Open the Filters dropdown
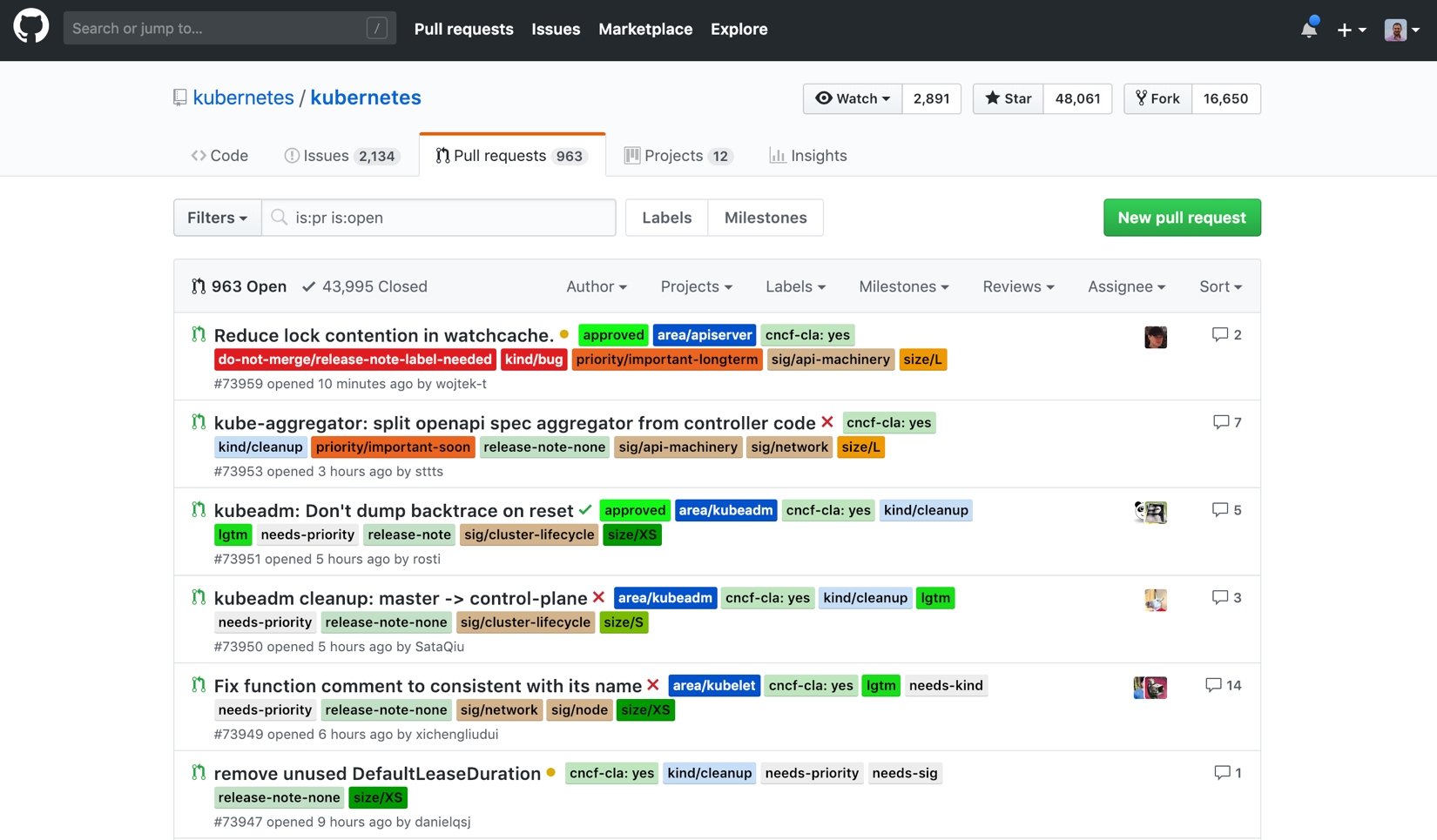The height and width of the screenshot is (840, 1437). [216, 218]
